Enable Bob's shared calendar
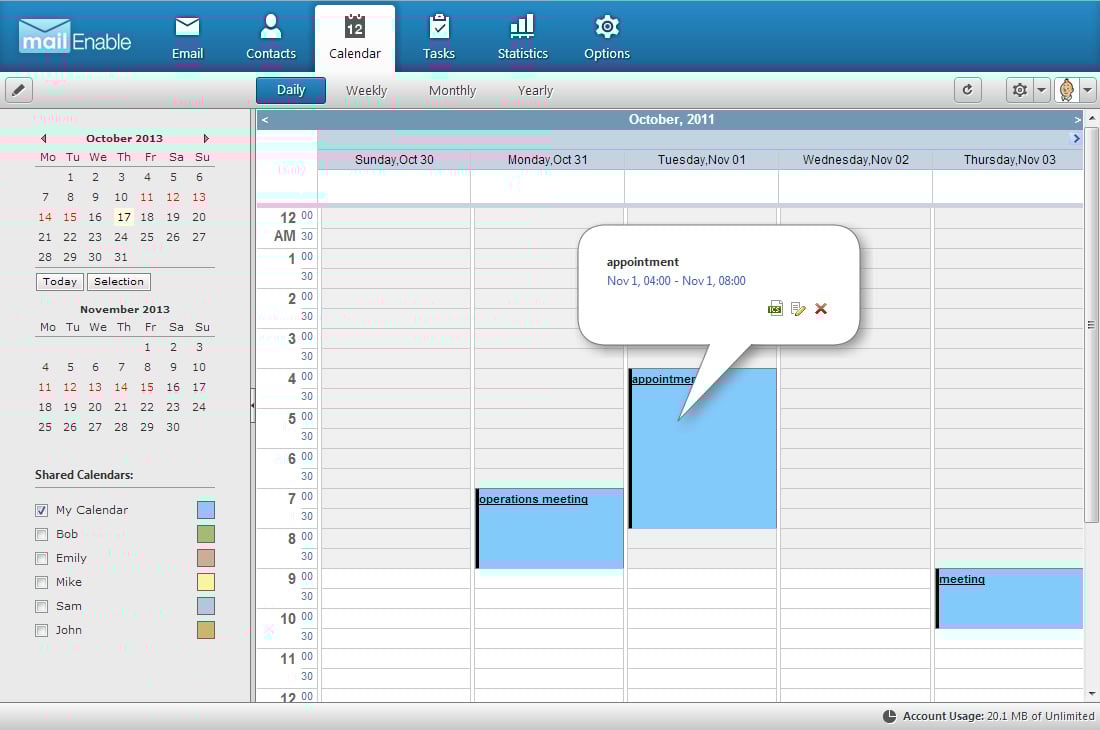 coord(42,534)
